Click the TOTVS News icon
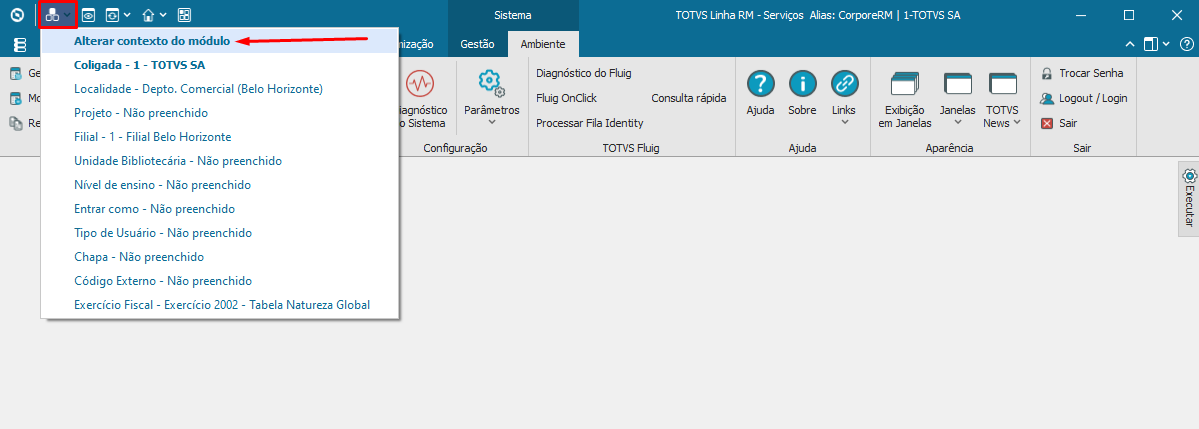This screenshot has width=1199, height=429. coord(1002,84)
